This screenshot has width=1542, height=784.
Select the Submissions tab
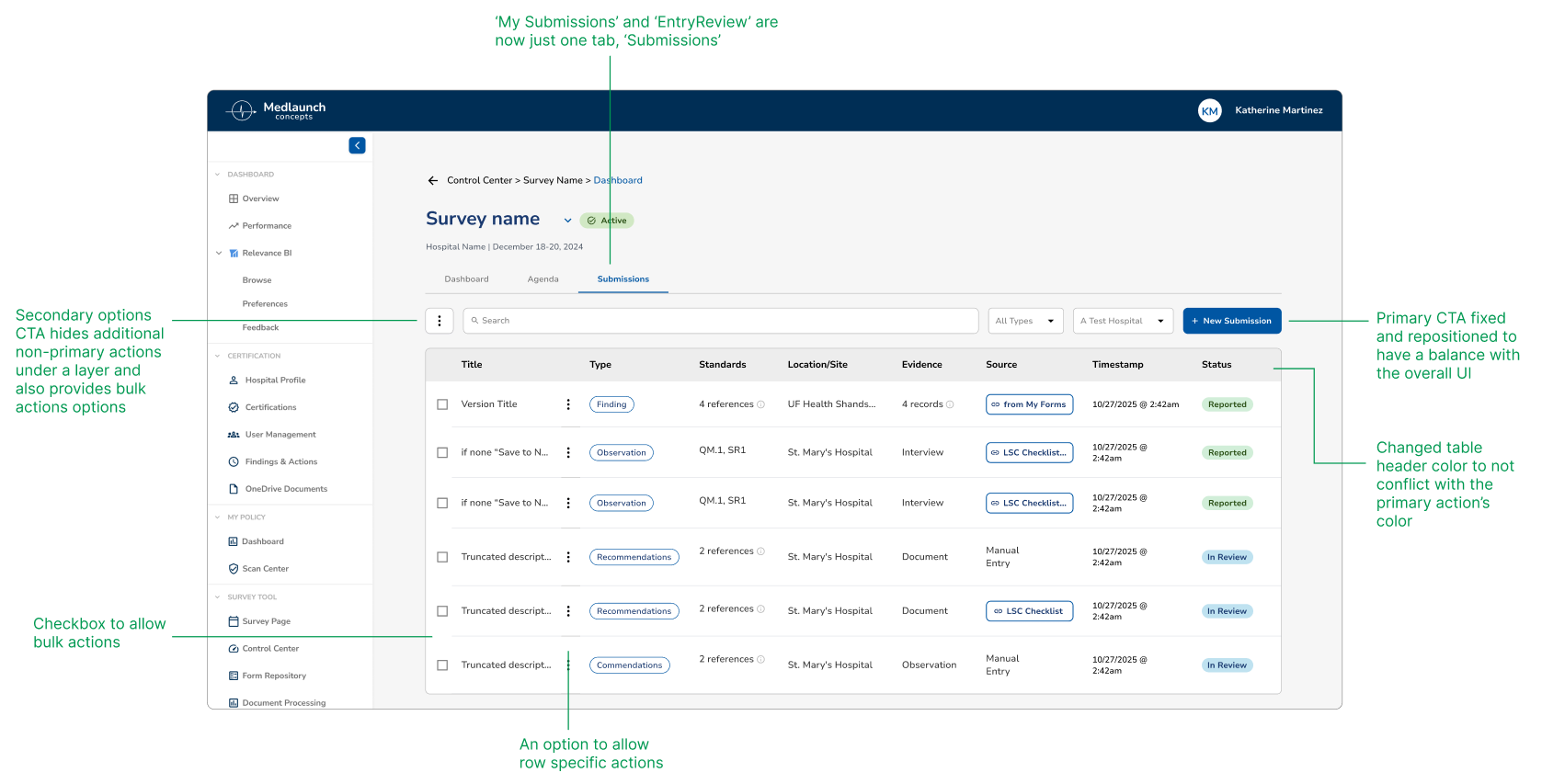point(623,279)
